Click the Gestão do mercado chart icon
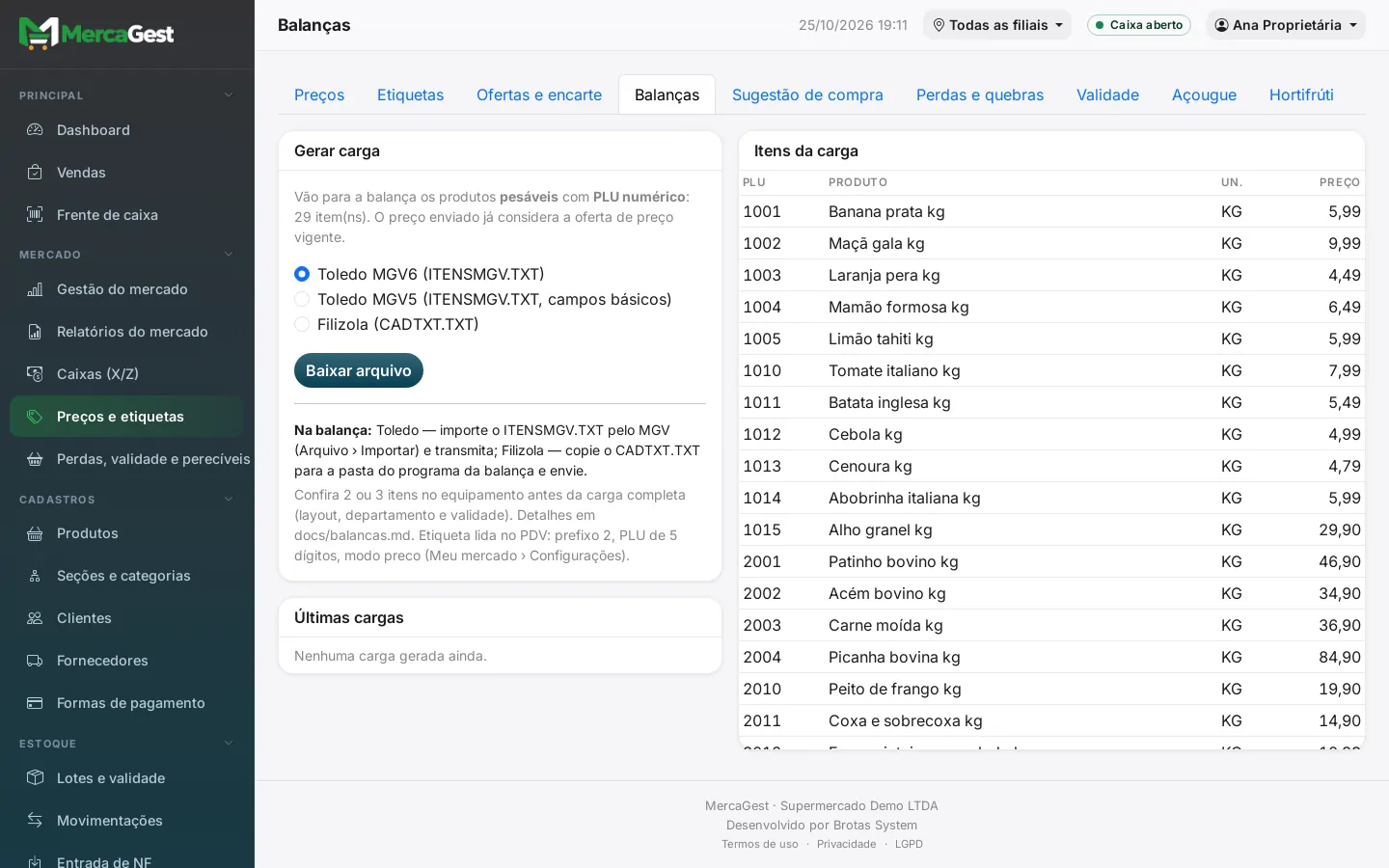 (35, 289)
